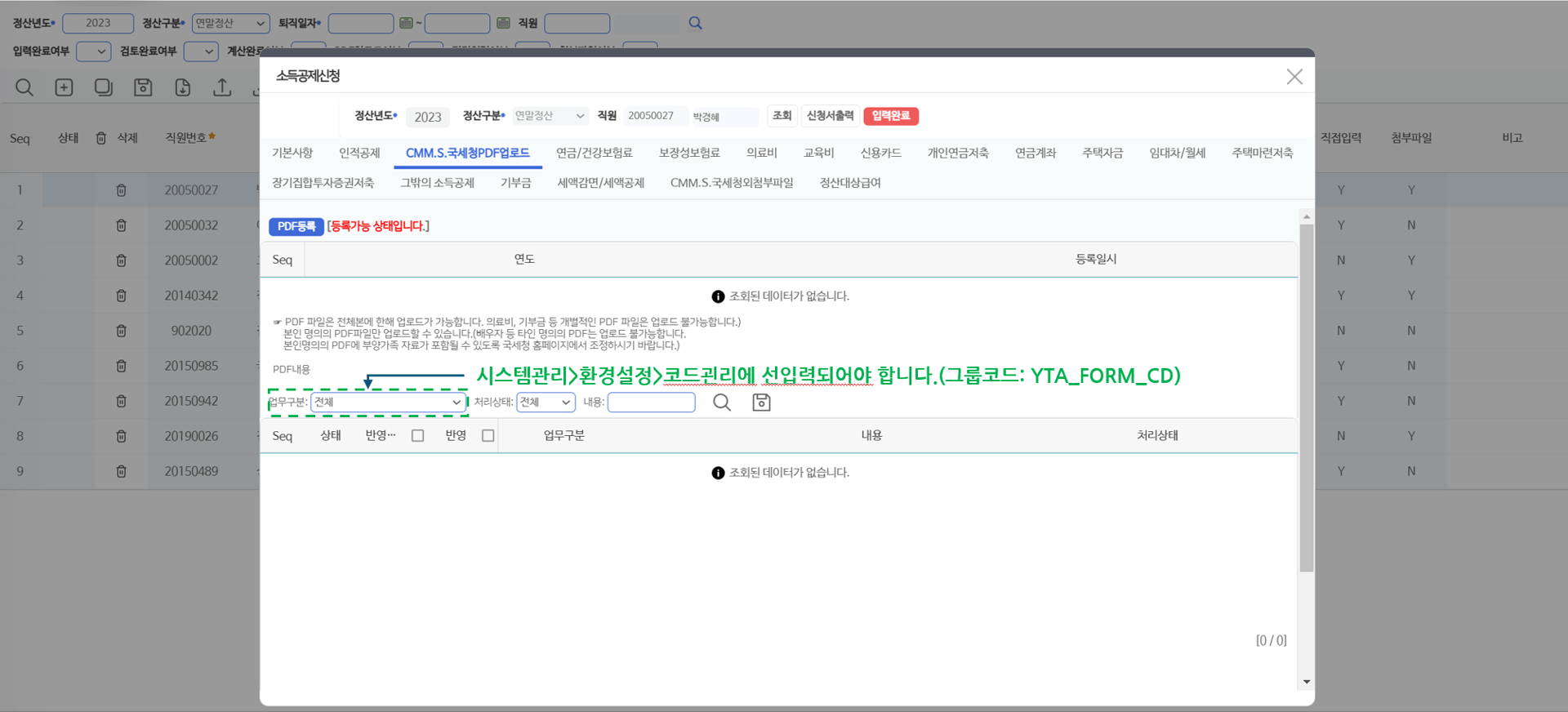Image resolution: width=1568 pixels, height=712 pixels.
Task: Switch to 정산대상급여 tab
Action: (850, 183)
